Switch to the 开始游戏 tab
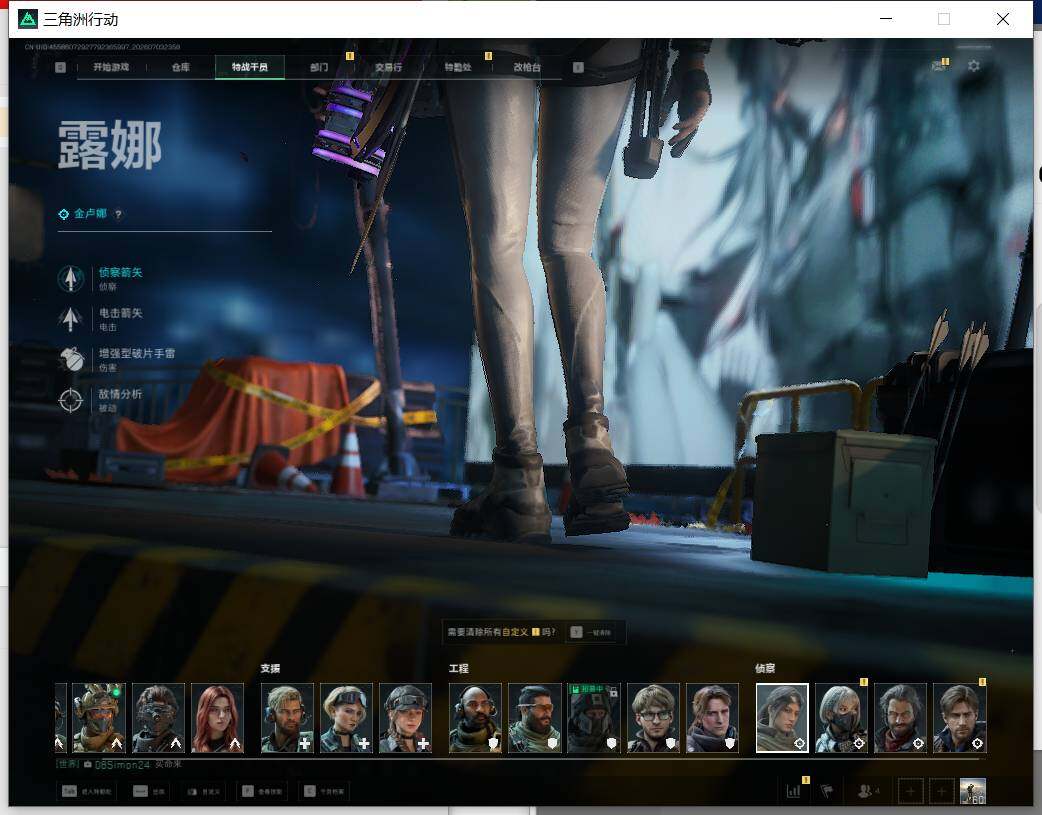1042x815 pixels. click(x=111, y=67)
